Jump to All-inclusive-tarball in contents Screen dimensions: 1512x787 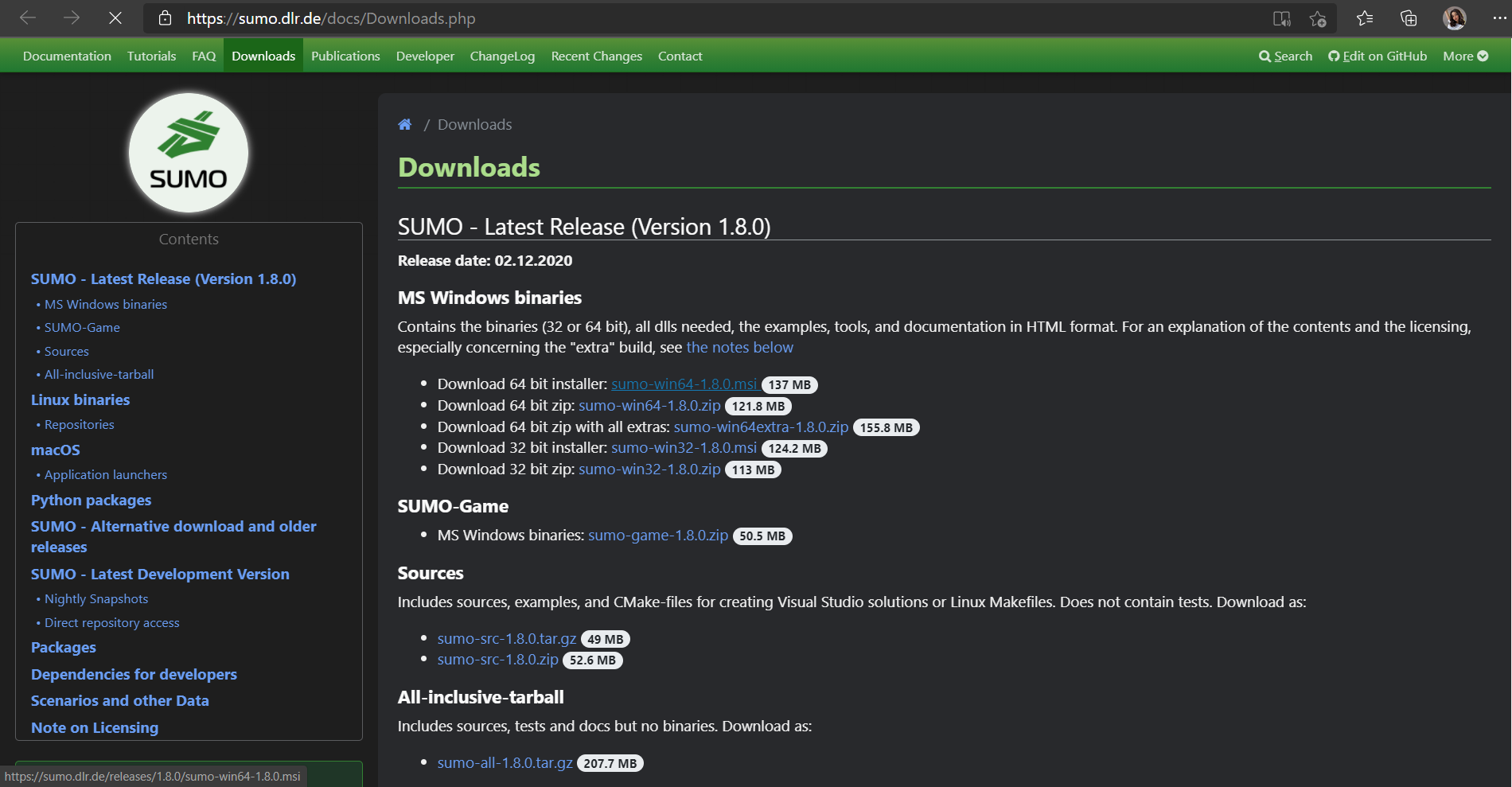pyautogui.click(x=99, y=375)
